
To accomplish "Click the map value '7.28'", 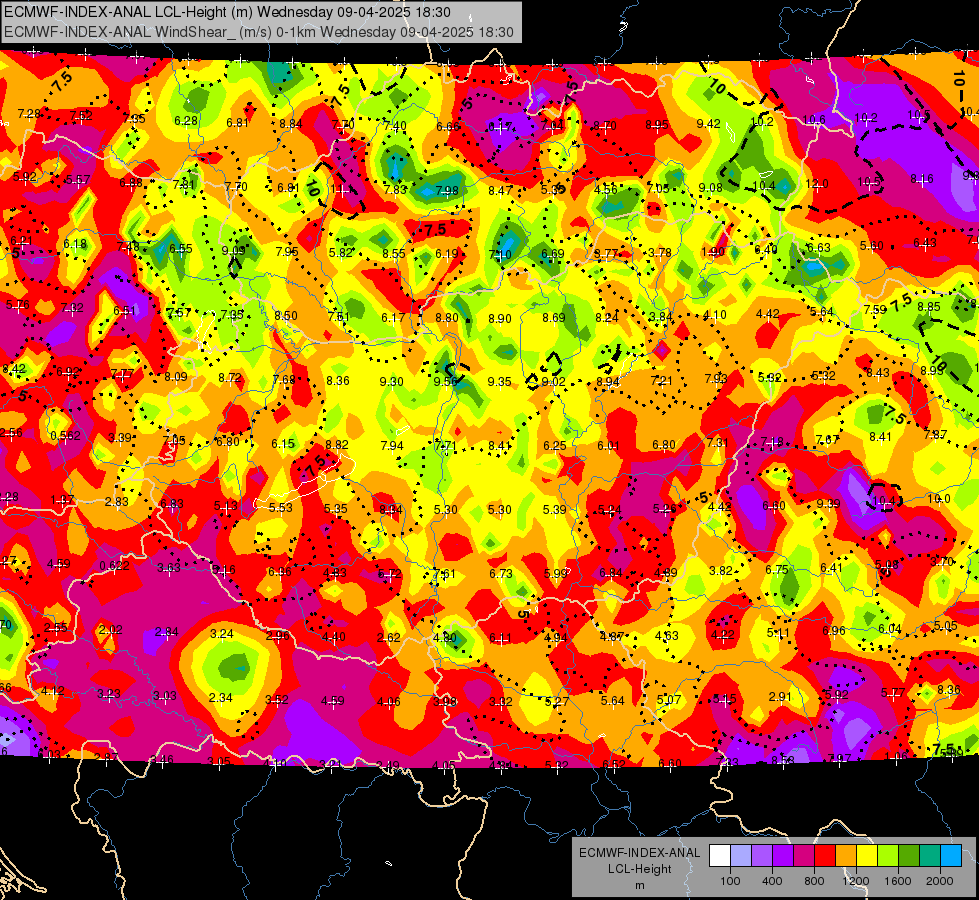I will [29, 114].
